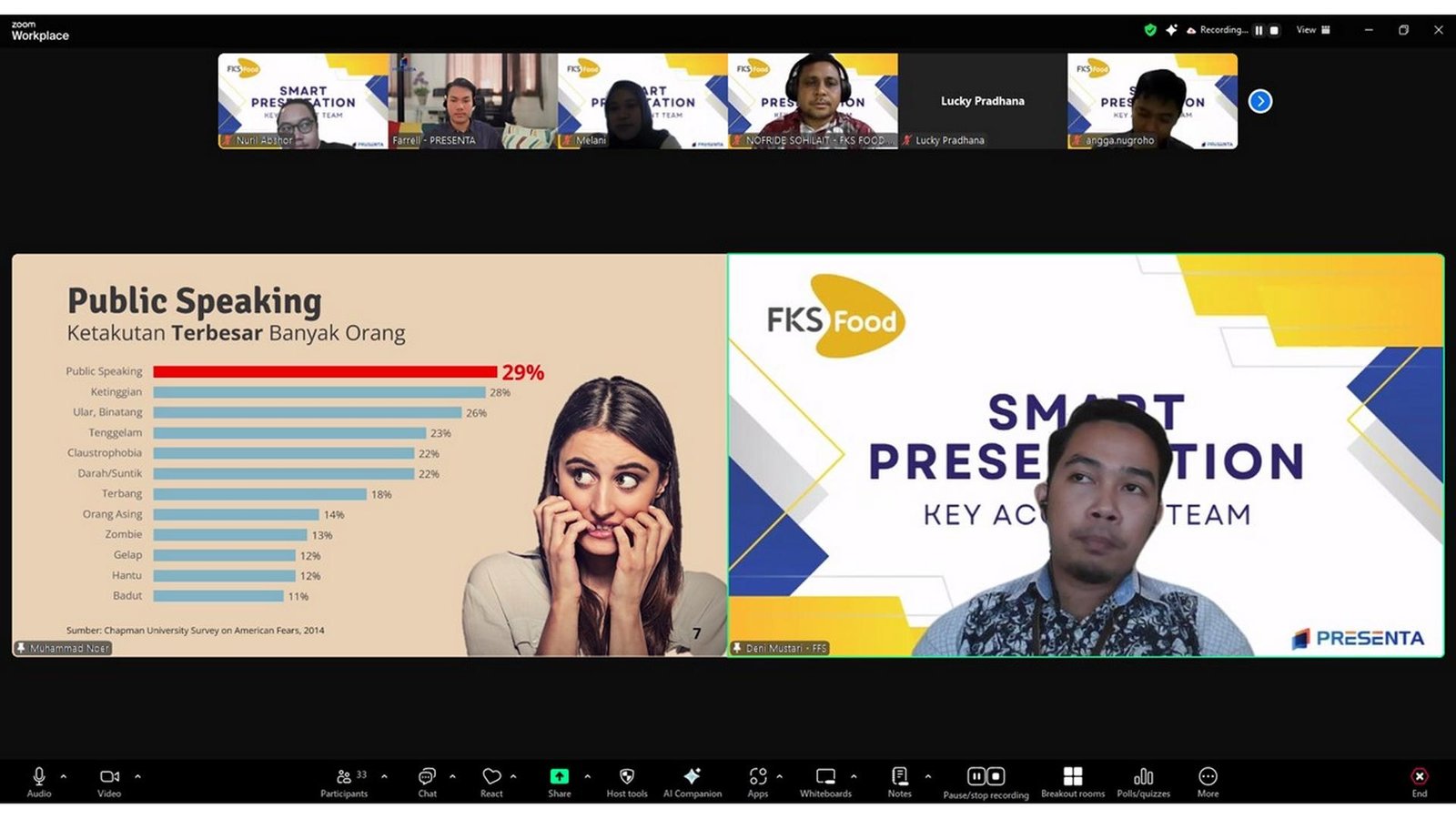1456x819 pixels.
Task: Click the green encryption shield icon
Action: click(x=1150, y=30)
